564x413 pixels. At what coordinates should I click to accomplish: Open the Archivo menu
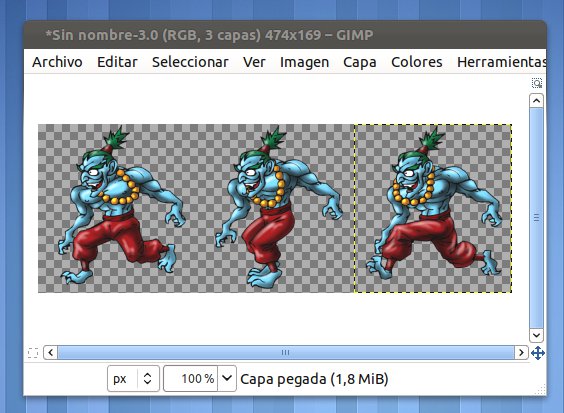point(57,62)
